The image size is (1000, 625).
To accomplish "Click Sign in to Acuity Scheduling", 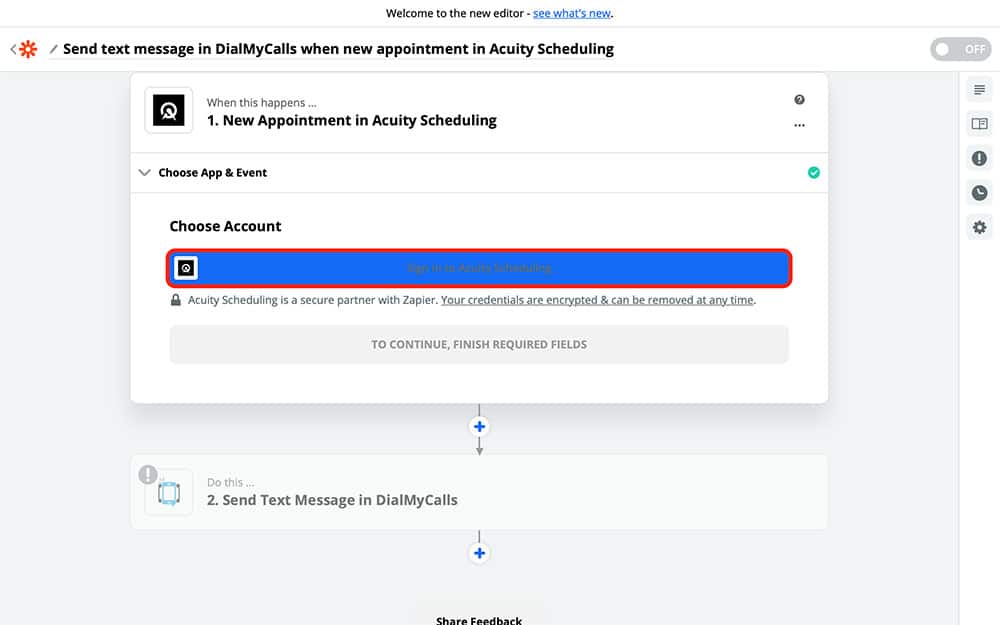I will 479,268.
